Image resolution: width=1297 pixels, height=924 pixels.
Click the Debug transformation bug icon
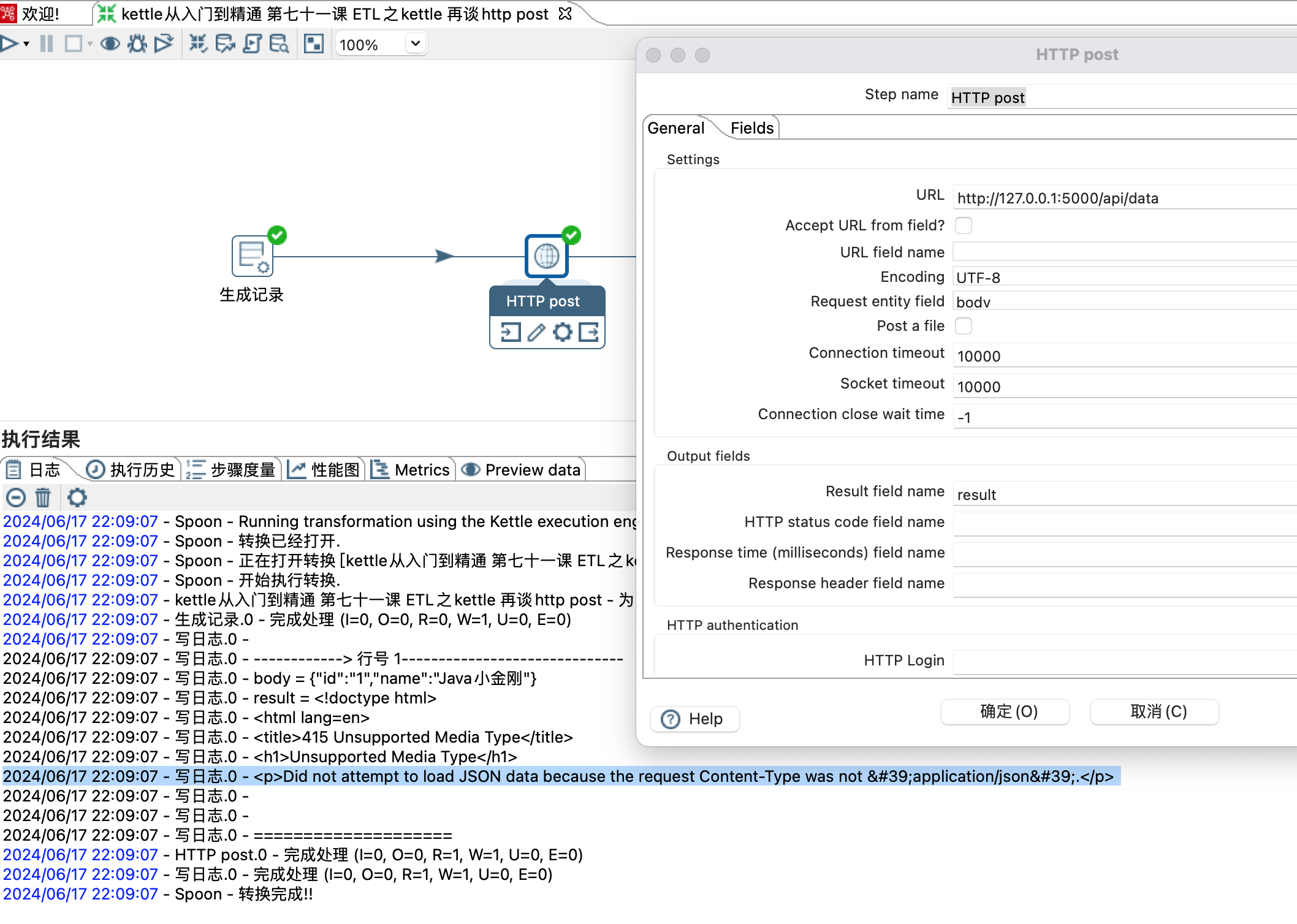click(x=137, y=44)
